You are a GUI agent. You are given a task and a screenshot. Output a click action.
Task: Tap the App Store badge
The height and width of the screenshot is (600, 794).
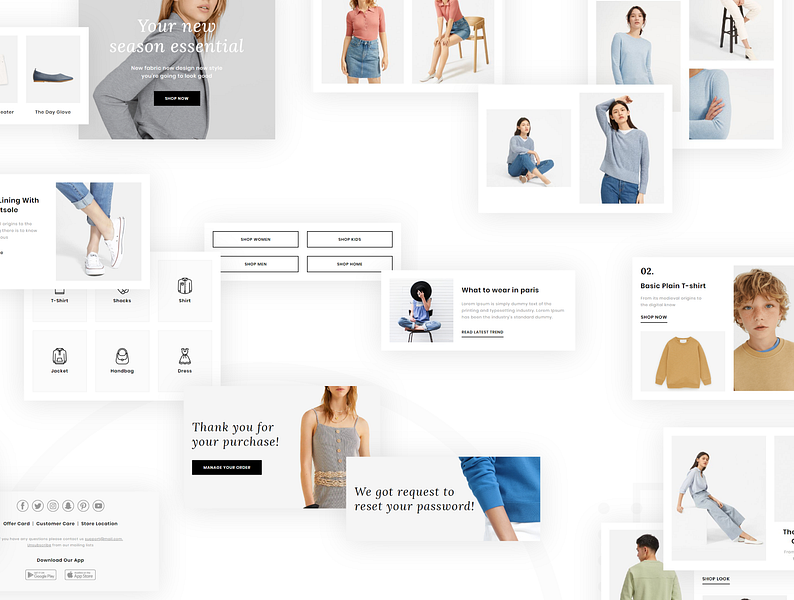(x=80, y=575)
